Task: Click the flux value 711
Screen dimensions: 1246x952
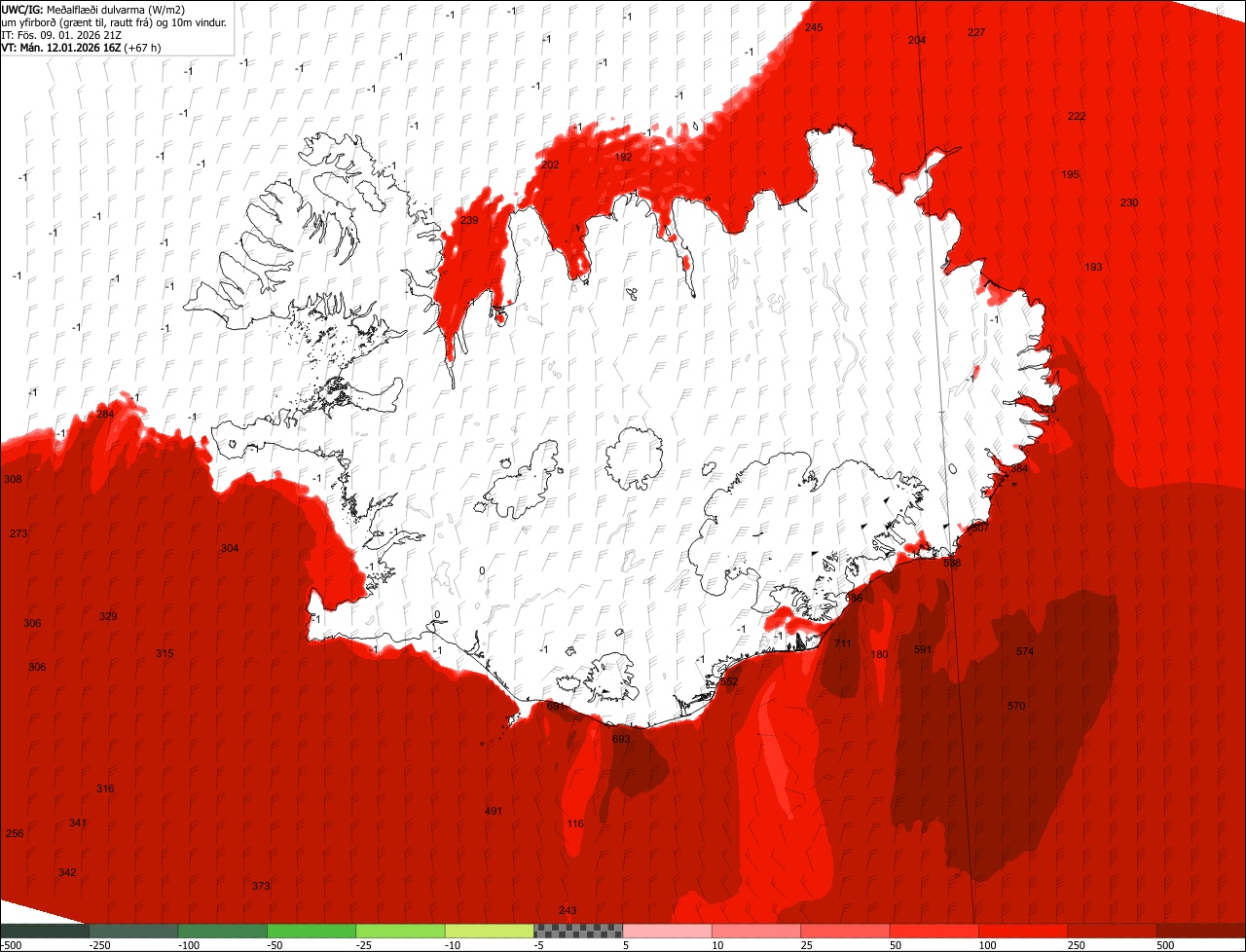Action: coord(843,643)
